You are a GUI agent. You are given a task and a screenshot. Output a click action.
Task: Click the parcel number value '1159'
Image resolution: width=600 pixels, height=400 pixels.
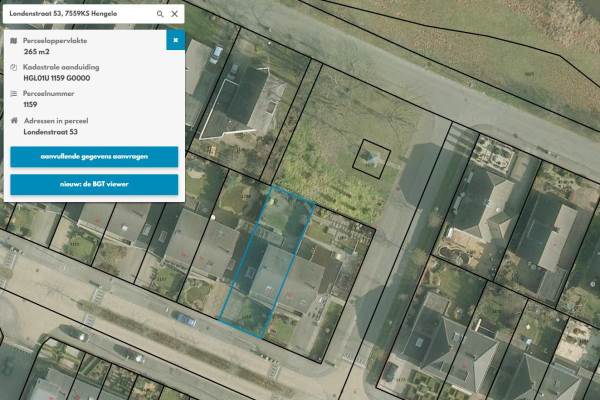tap(30, 103)
